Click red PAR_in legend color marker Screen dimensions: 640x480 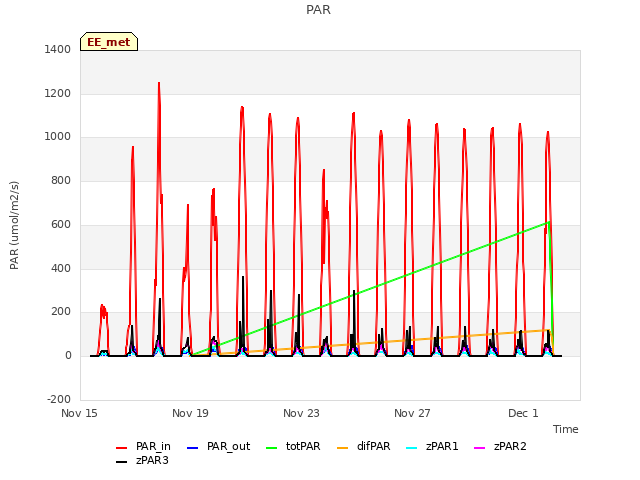pos(122,448)
